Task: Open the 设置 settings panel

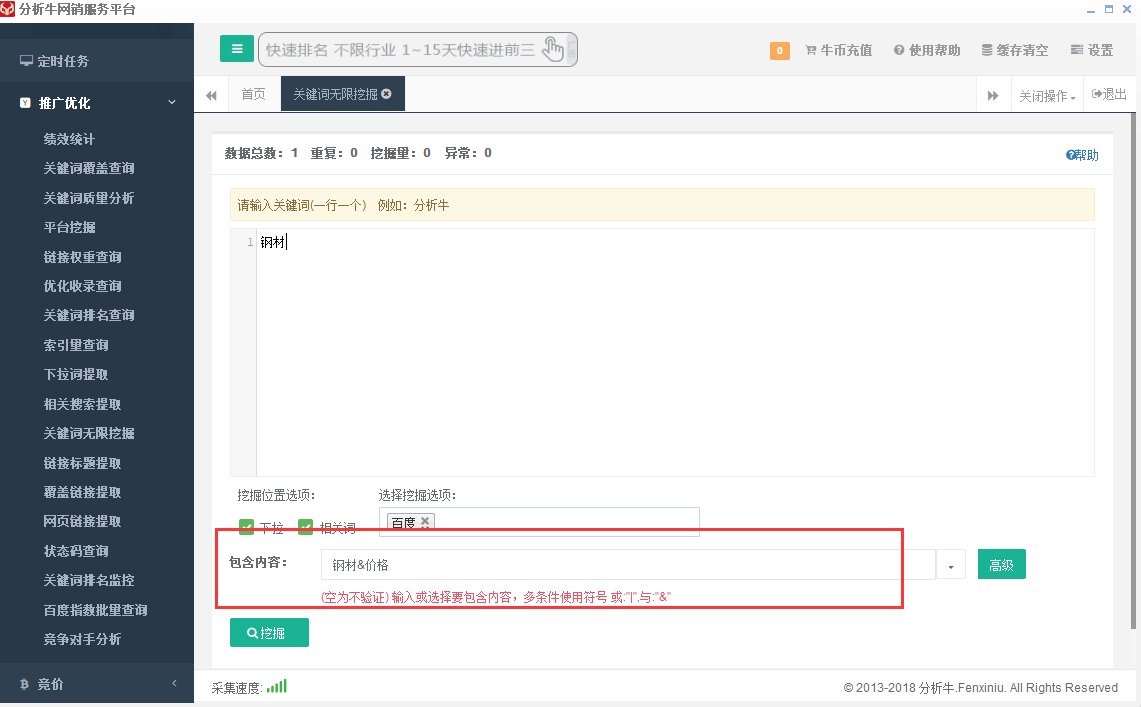Action: 1091,50
